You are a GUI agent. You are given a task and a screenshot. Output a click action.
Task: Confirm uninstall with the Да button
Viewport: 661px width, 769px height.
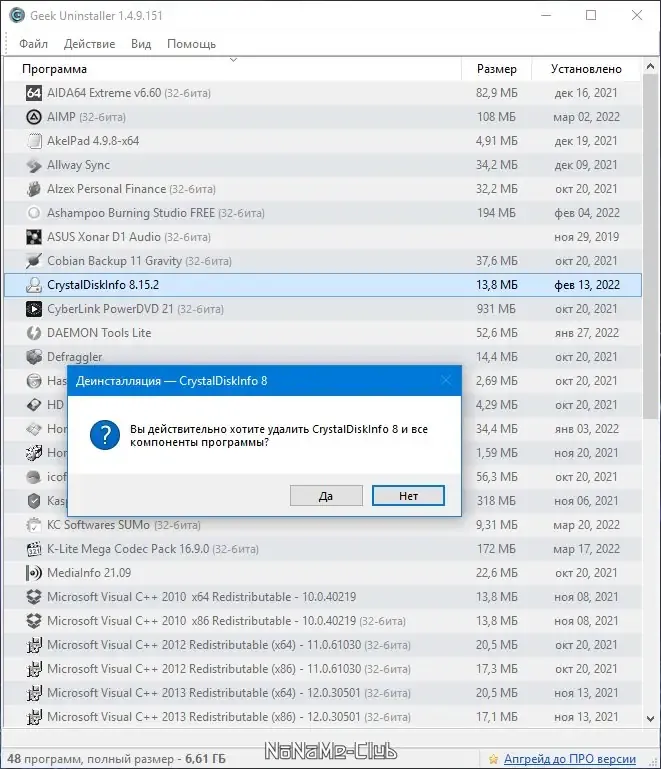point(326,496)
